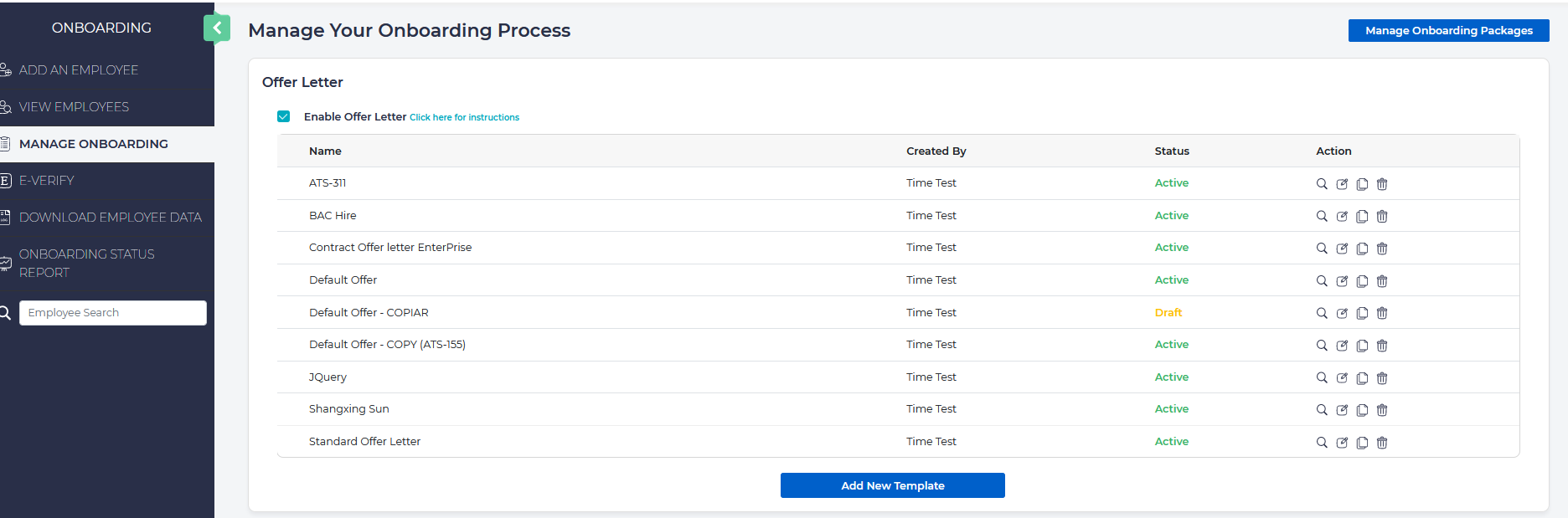Delete the Default Offer - COPIAR template
This screenshot has width=1568, height=518.
1382,313
